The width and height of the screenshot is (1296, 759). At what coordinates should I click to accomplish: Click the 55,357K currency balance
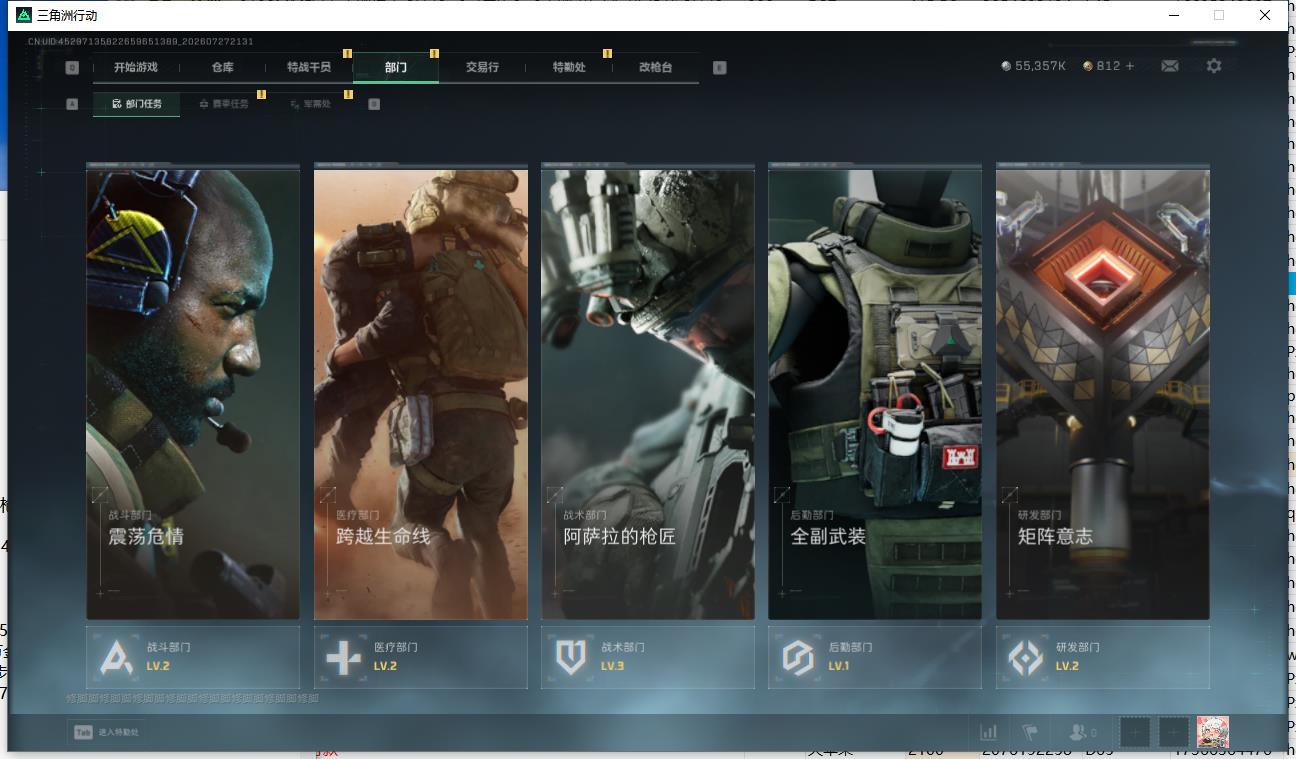(1041, 66)
